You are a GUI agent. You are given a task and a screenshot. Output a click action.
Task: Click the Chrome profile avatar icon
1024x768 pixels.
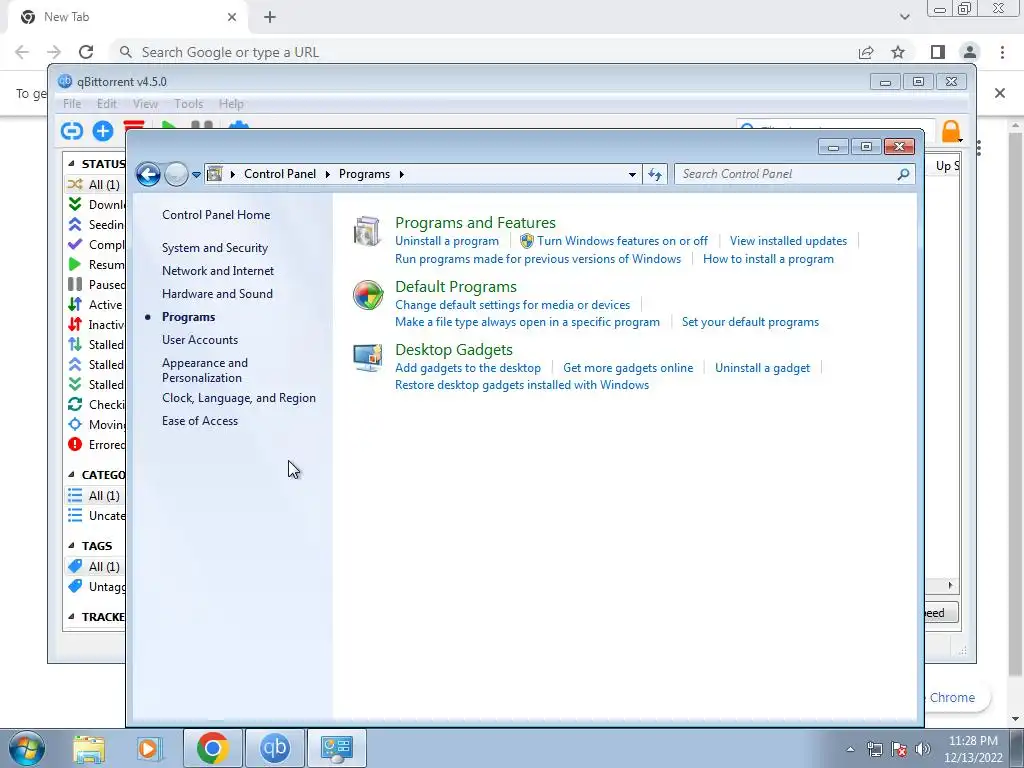tap(970, 52)
